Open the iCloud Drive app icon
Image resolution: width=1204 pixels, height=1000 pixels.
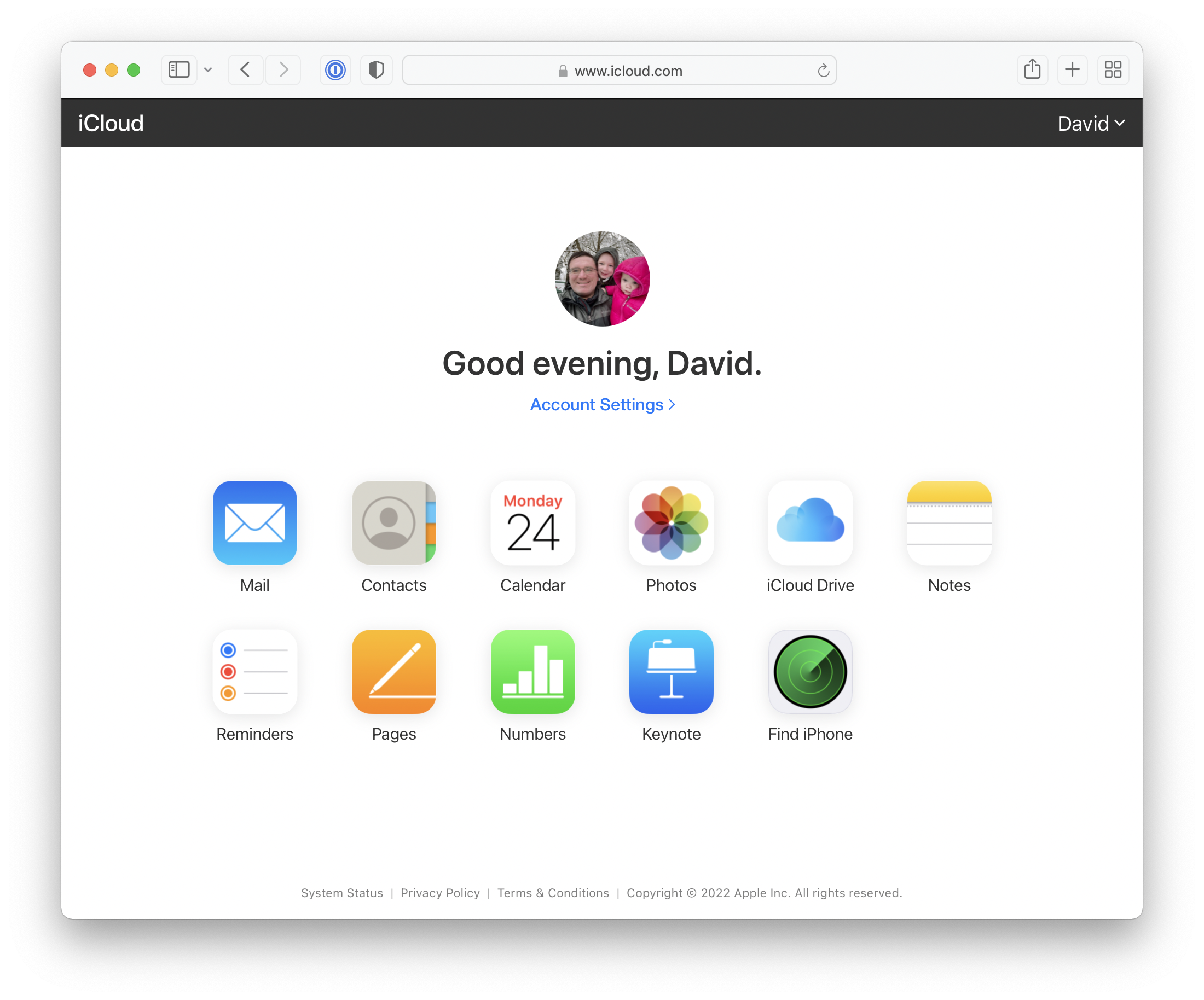point(810,522)
